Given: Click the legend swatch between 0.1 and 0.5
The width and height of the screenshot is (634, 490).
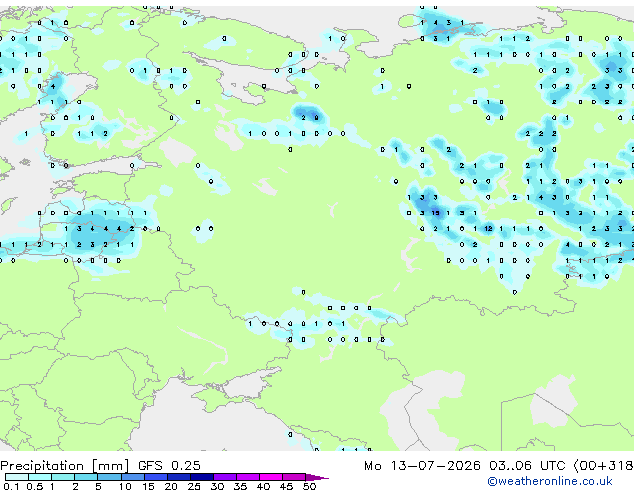Looking at the screenshot, I should click(17, 477).
